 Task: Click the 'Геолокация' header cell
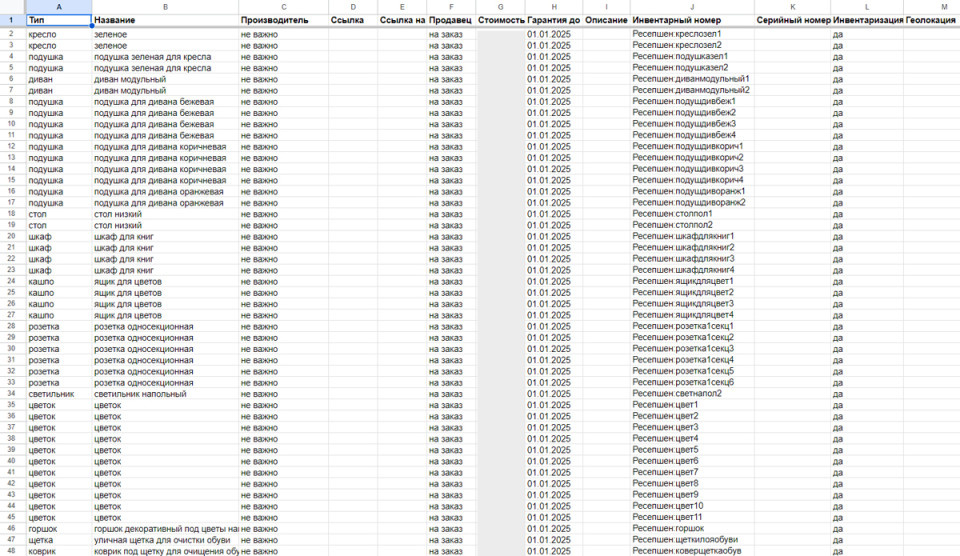click(932, 20)
